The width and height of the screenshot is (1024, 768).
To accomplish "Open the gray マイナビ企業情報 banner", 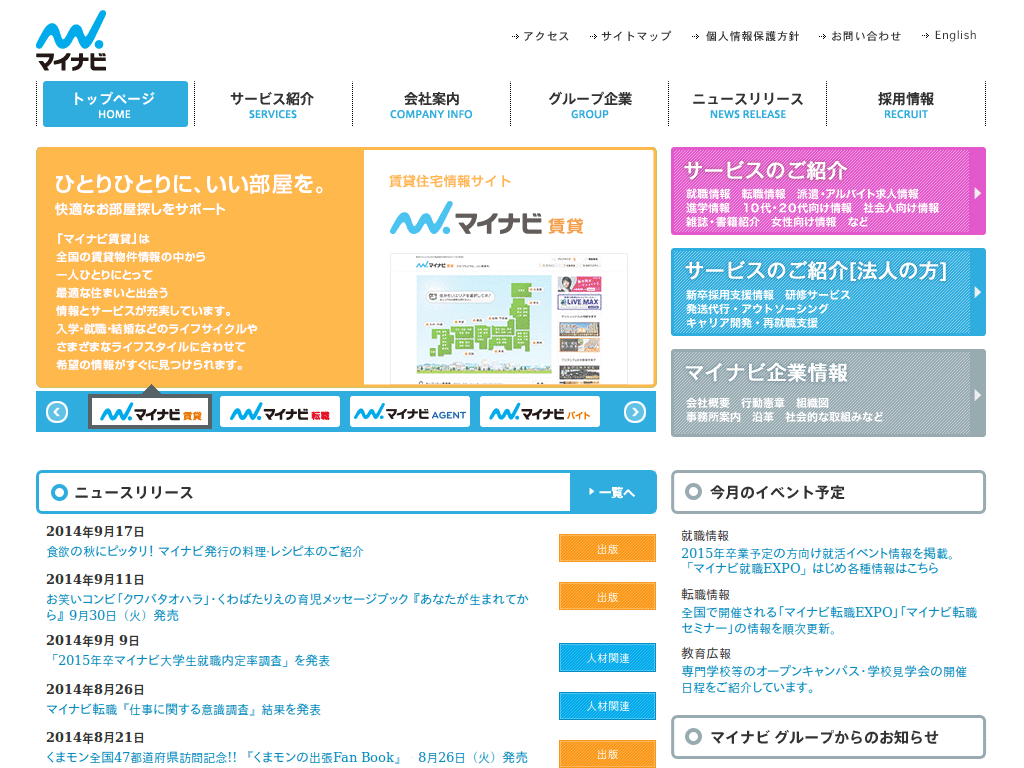I will [828, 393].
